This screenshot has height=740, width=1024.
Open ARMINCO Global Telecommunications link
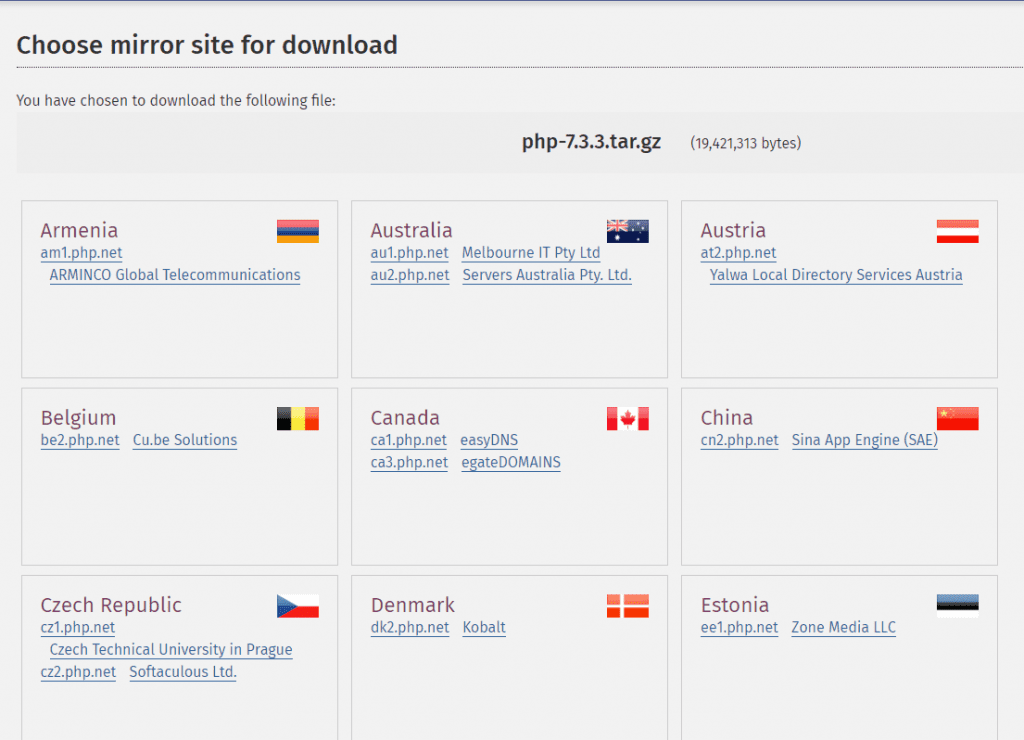(x=175, y=276)
